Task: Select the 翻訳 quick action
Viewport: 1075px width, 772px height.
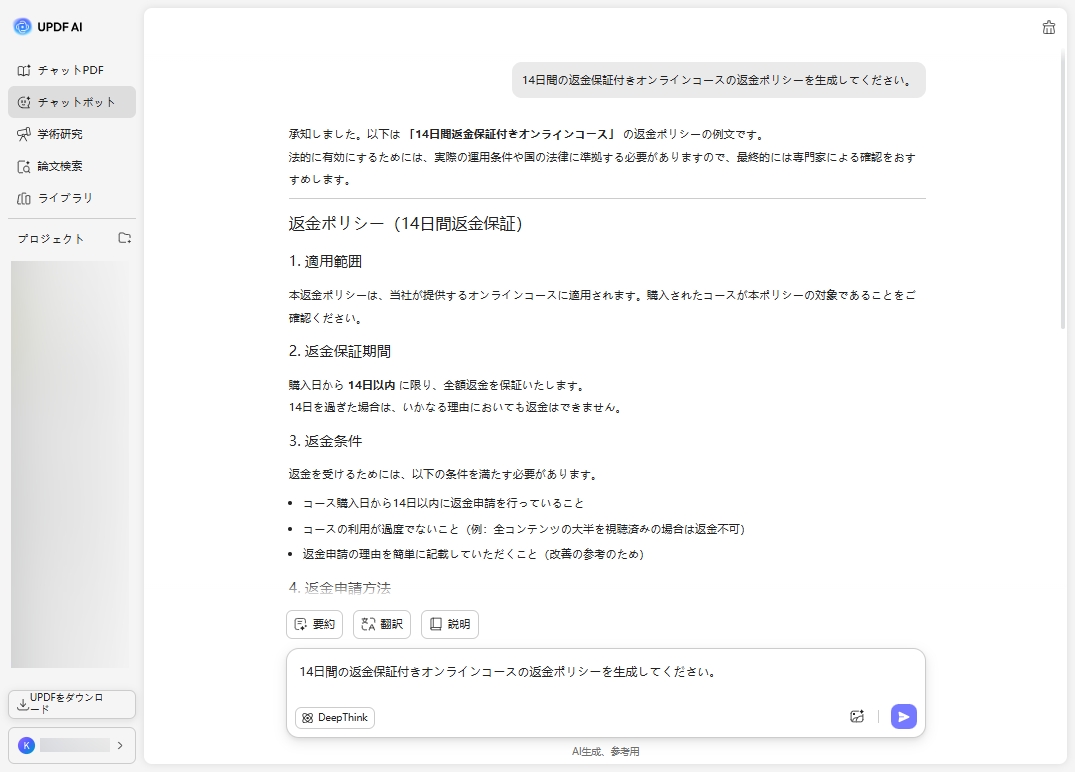Action: tap(381, 624)
